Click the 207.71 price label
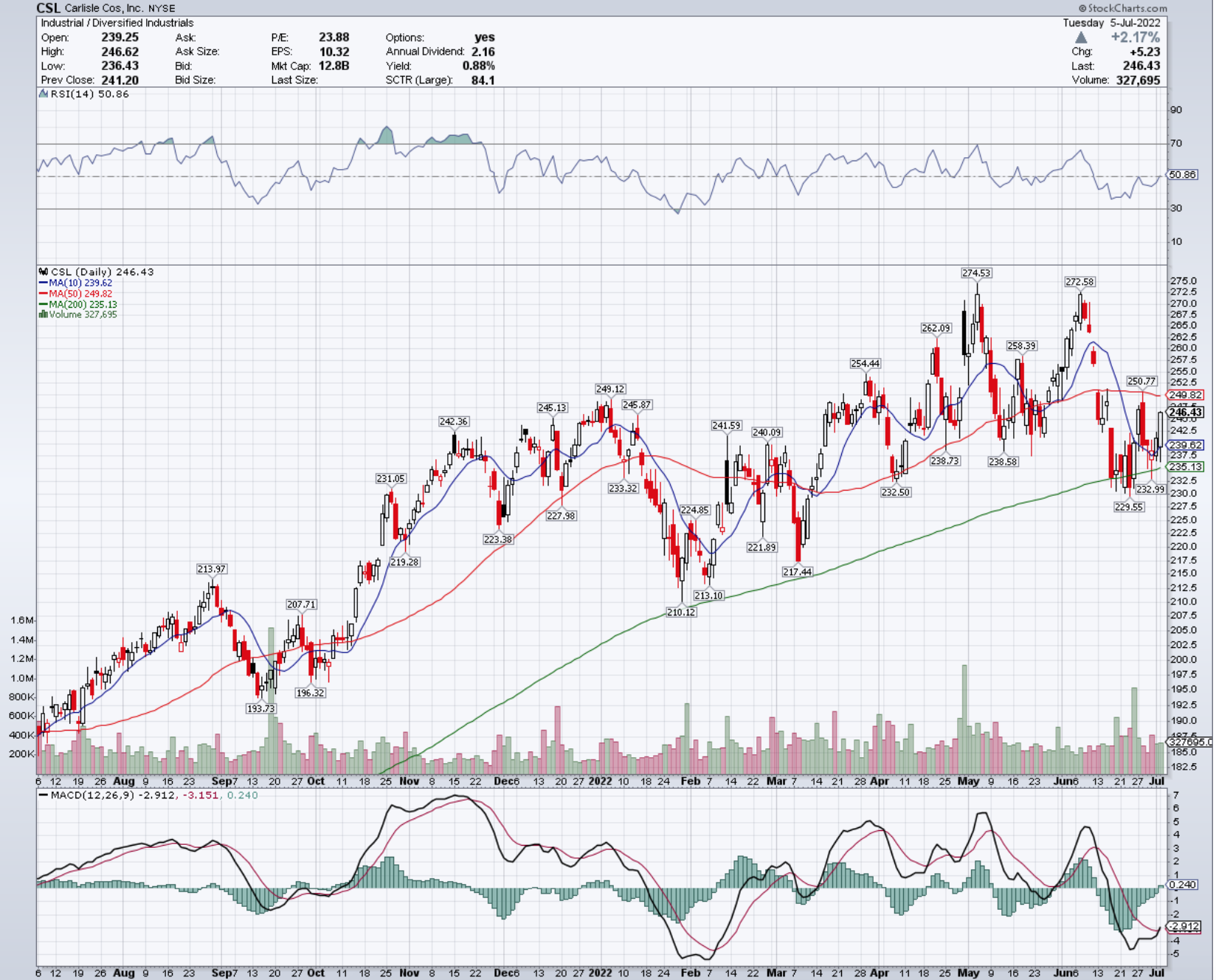The image size is (1216, 980). point(301,604)
